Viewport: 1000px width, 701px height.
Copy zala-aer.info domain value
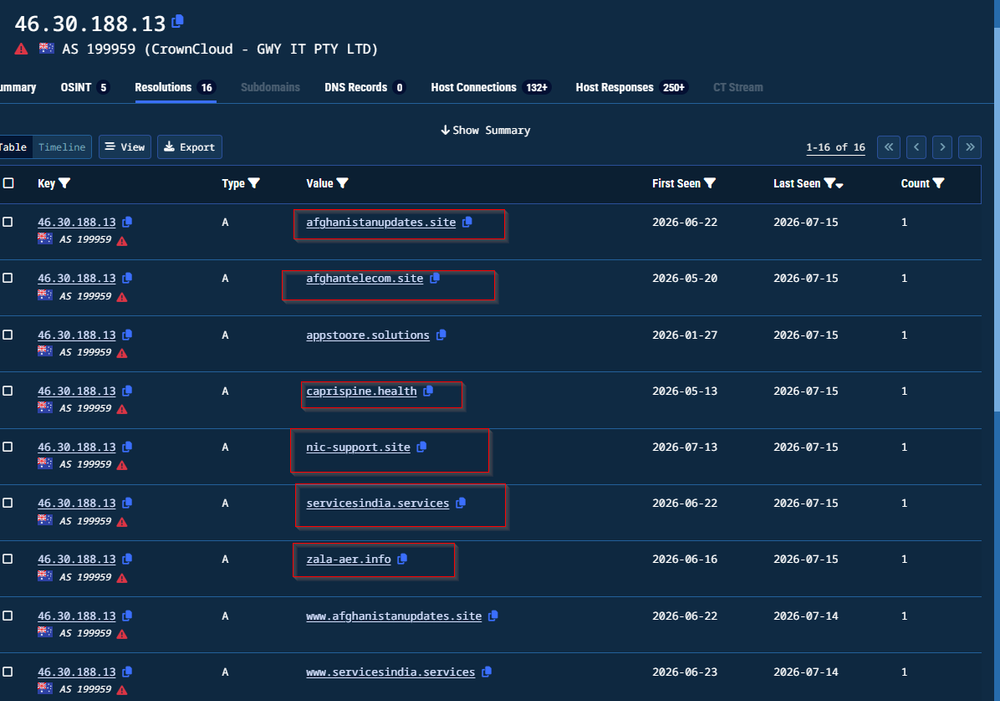(x=402, y=559)
